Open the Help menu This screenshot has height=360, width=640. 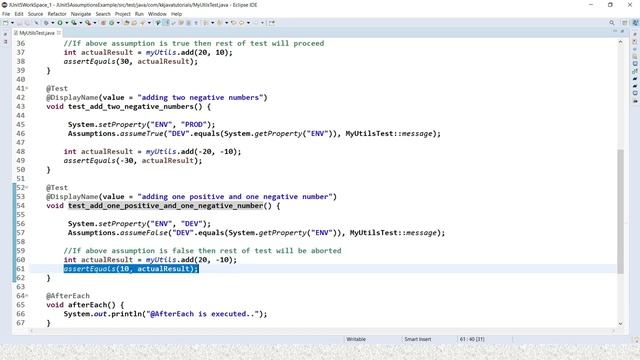176,14
